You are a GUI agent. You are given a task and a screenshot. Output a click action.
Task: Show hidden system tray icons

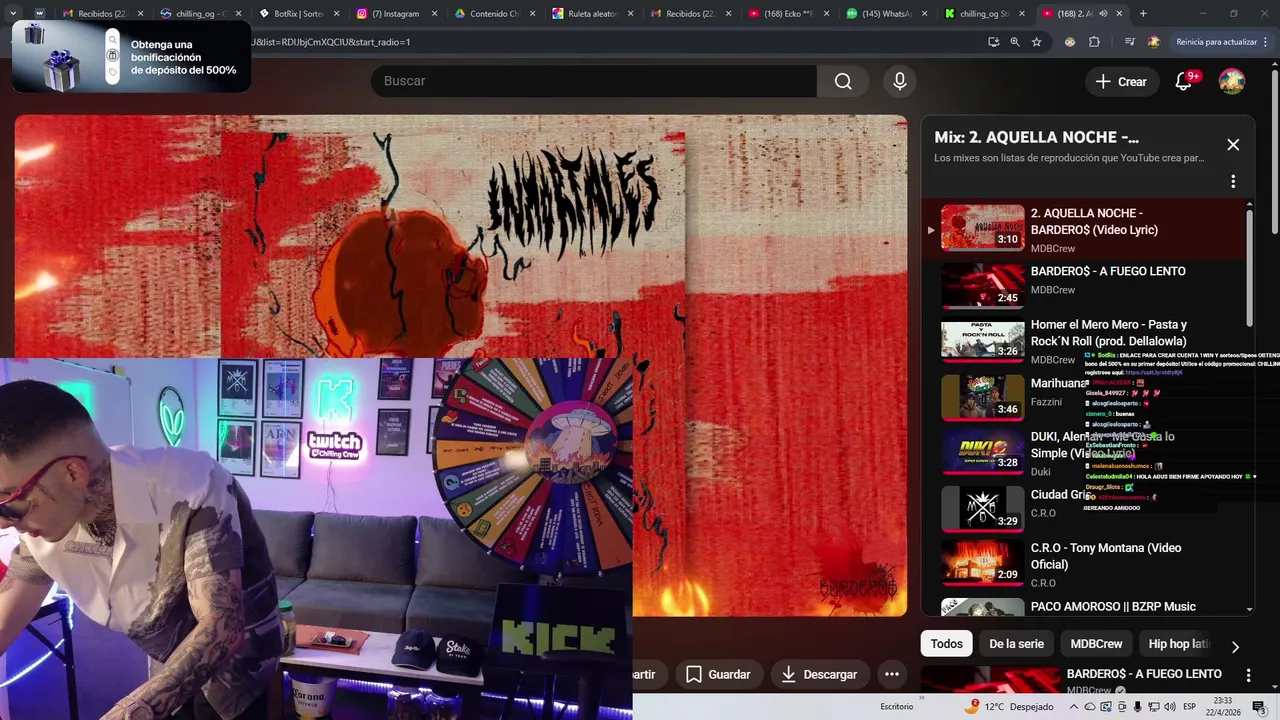tap(1074, 707)
